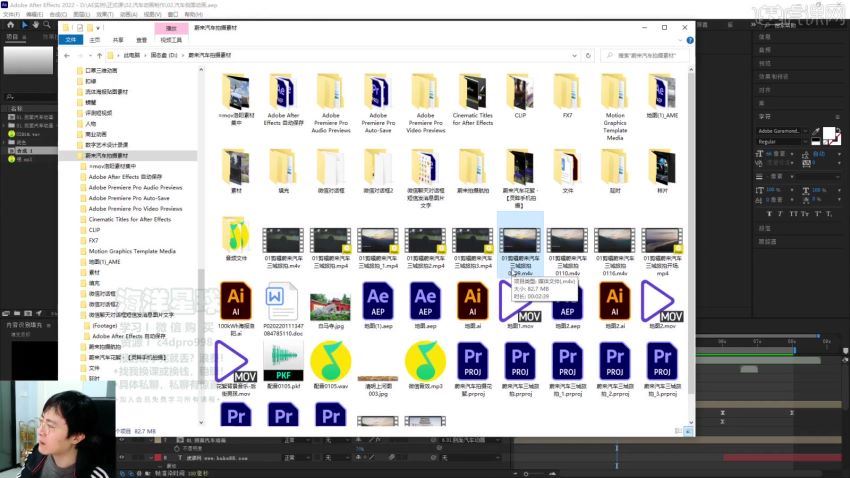Refresh the Explorer address bar location
This screenshot has width=850, height=478.
coord(588,55)
